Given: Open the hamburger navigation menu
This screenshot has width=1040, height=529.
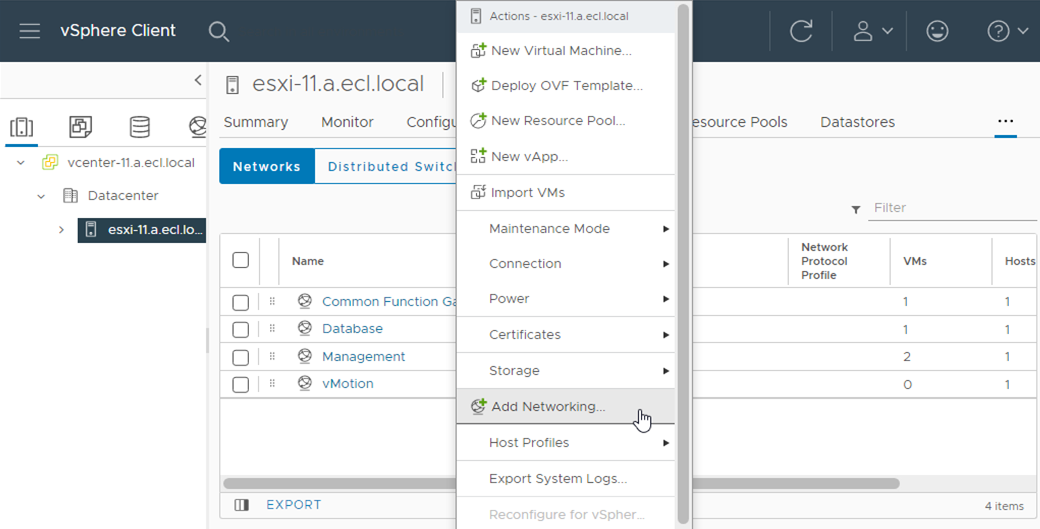Looking at the screenshot, I should 30,31.
